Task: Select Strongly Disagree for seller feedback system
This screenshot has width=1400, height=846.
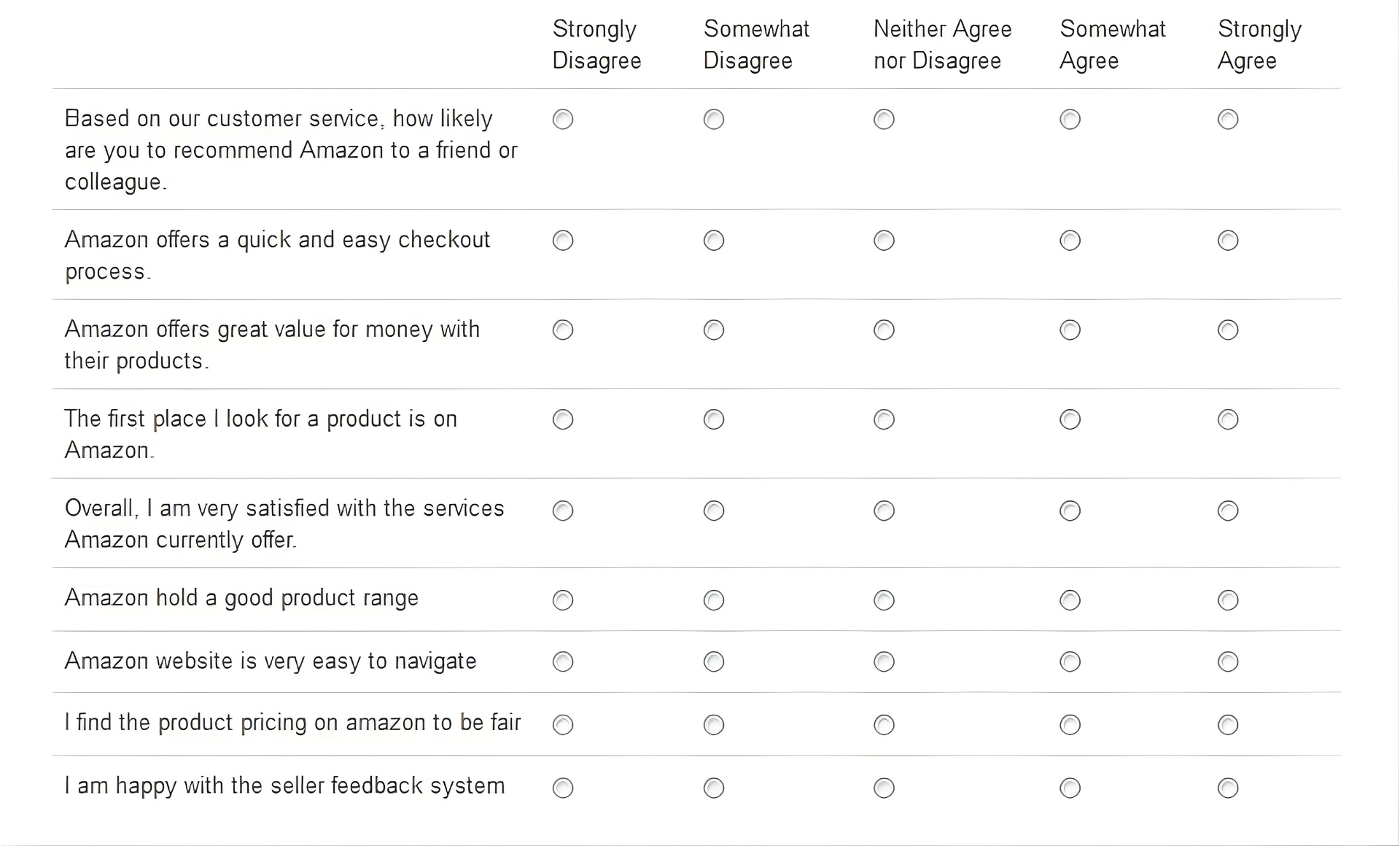Action: point(562,788)
